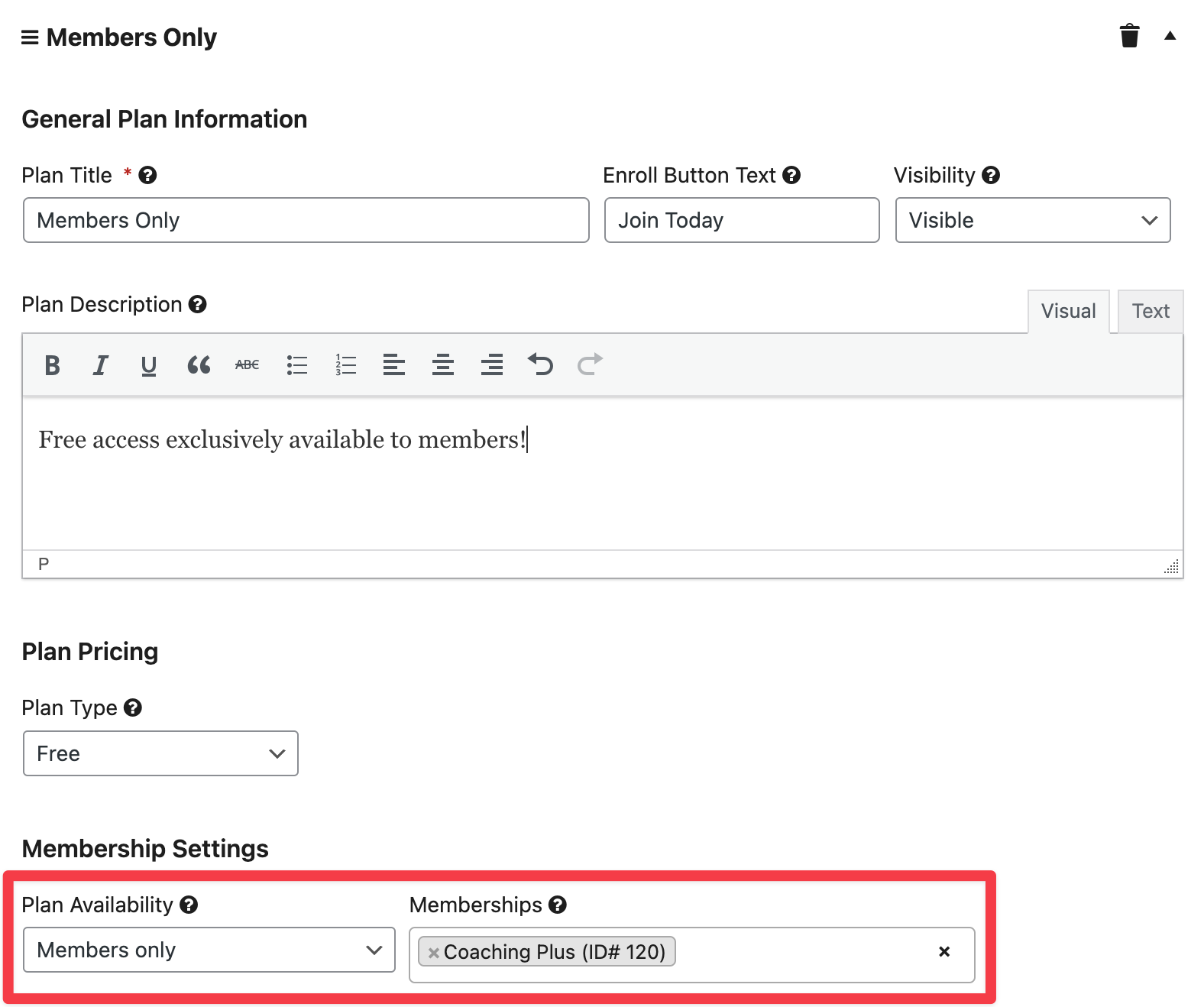This screenshot has width=1204, height=1007.
Task: Click the Plan Title input field
Action: tap(306, 220)
